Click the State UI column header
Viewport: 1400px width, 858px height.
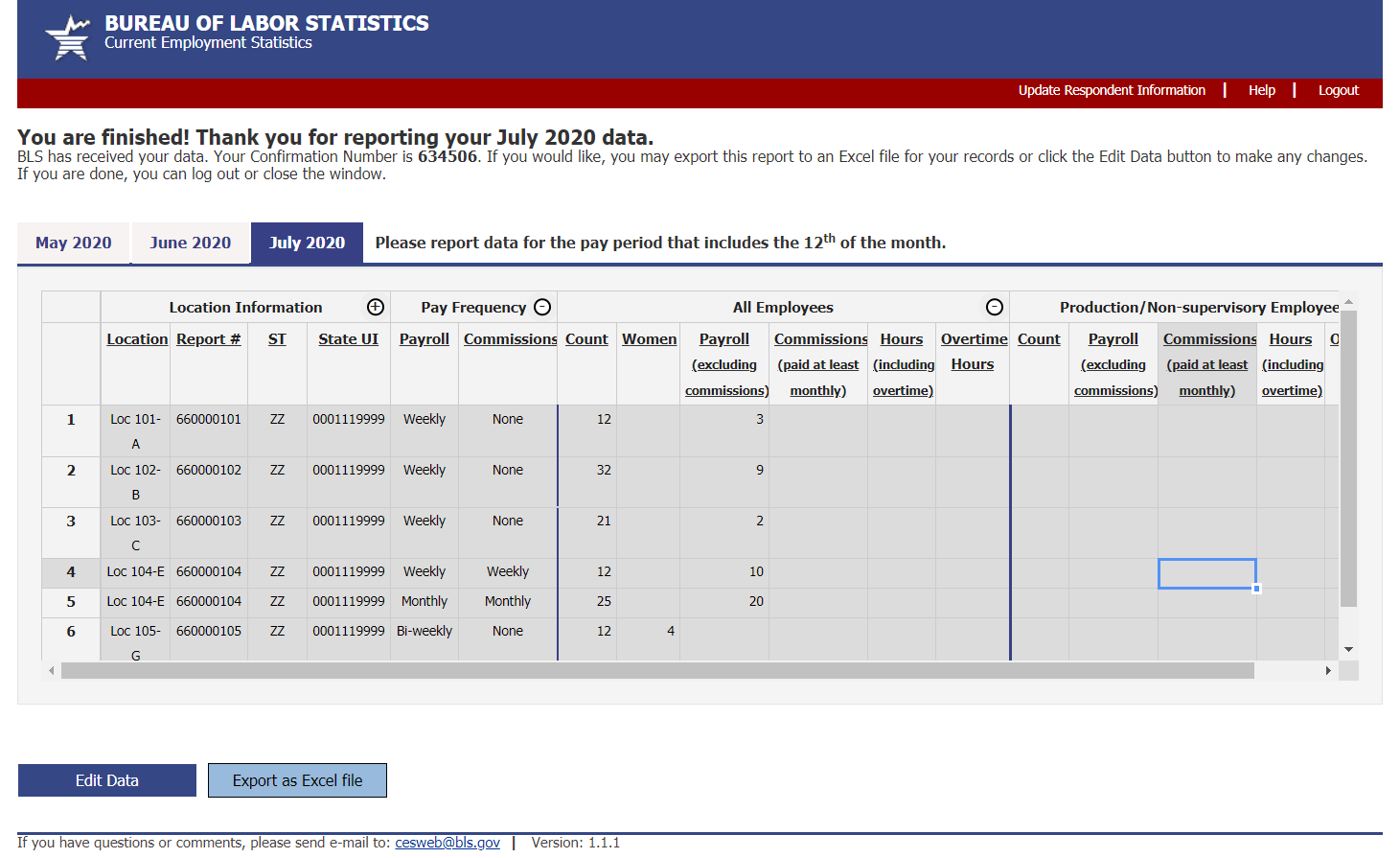click(348, 339)
